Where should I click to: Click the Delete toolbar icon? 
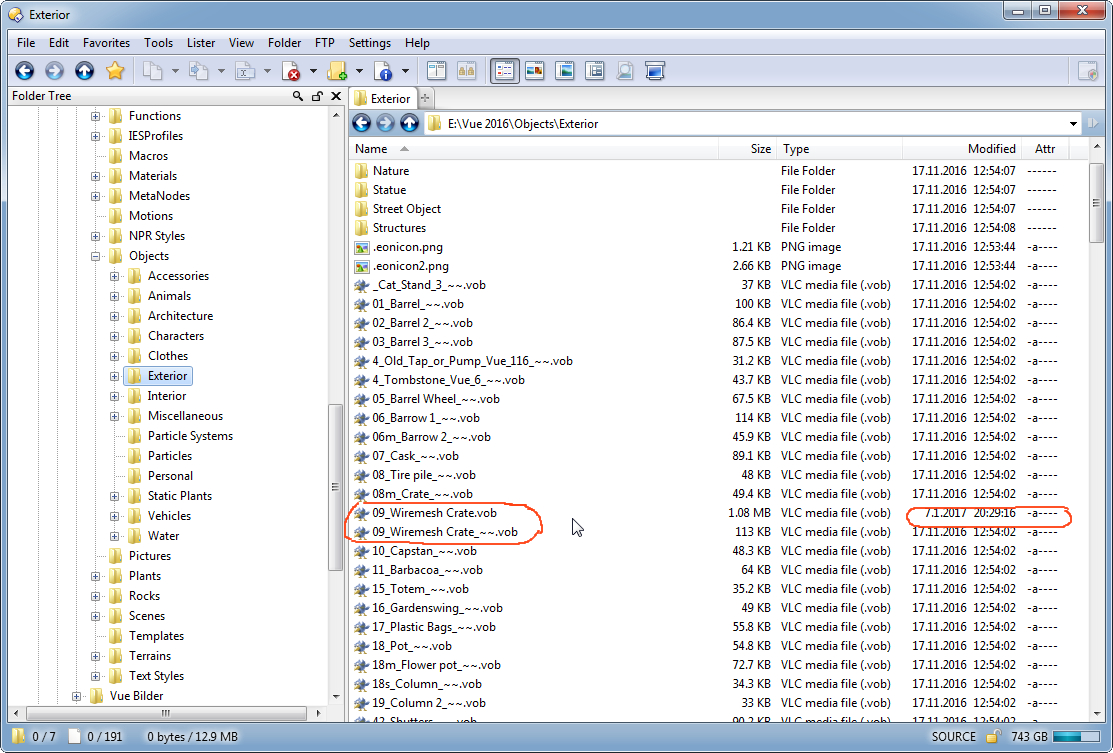click(291, 71)
